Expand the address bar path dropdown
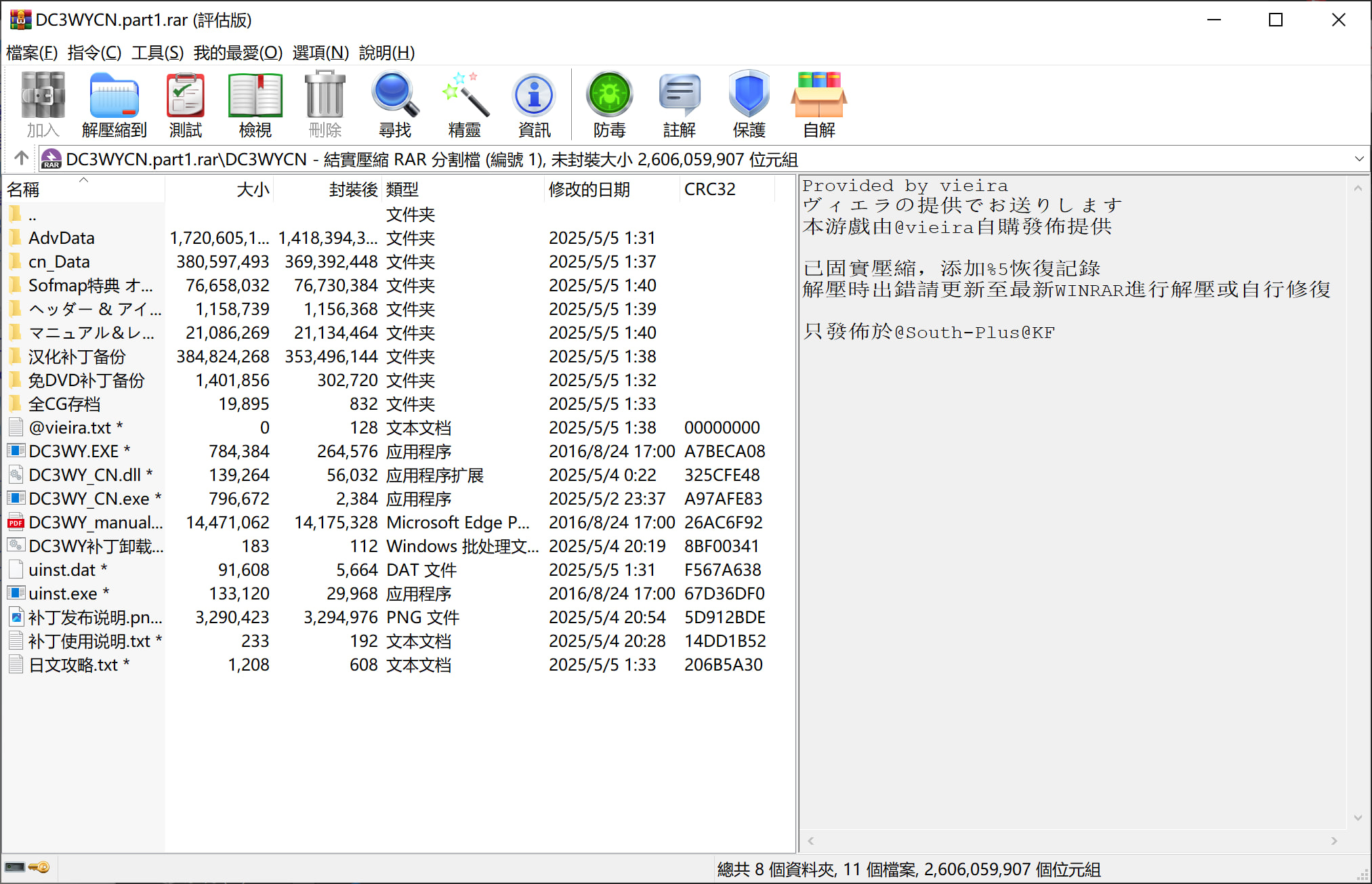 click(1358, 159)
